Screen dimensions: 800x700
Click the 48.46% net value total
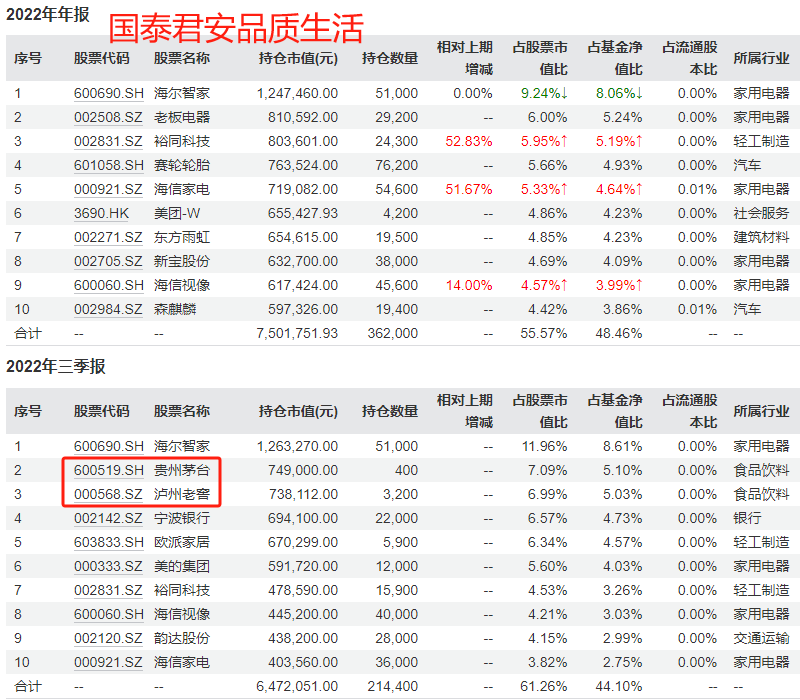coord(619,333)
